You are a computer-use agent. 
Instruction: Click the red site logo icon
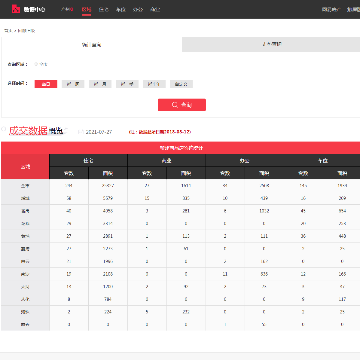point(16,9)
